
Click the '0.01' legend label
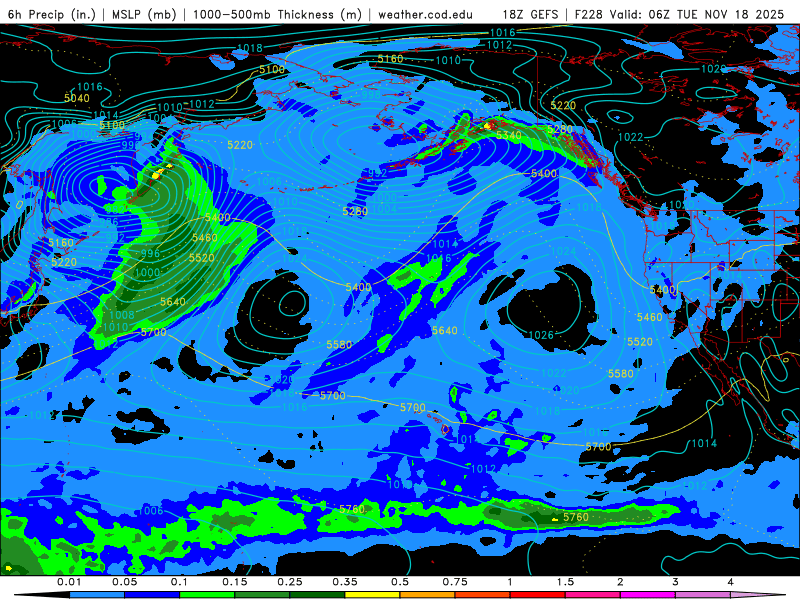pyautogui.click(x=69, y=582)
